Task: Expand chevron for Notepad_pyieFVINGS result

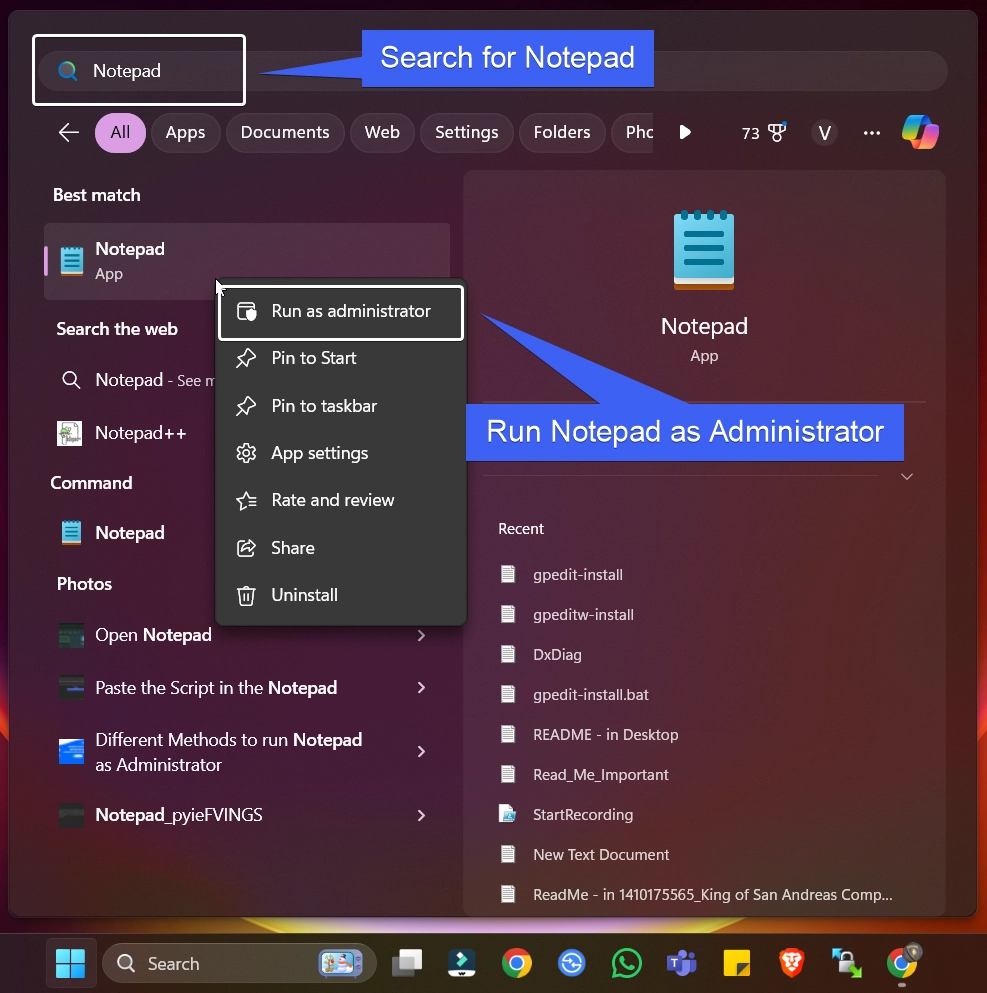Action: [x=422, y=815]
